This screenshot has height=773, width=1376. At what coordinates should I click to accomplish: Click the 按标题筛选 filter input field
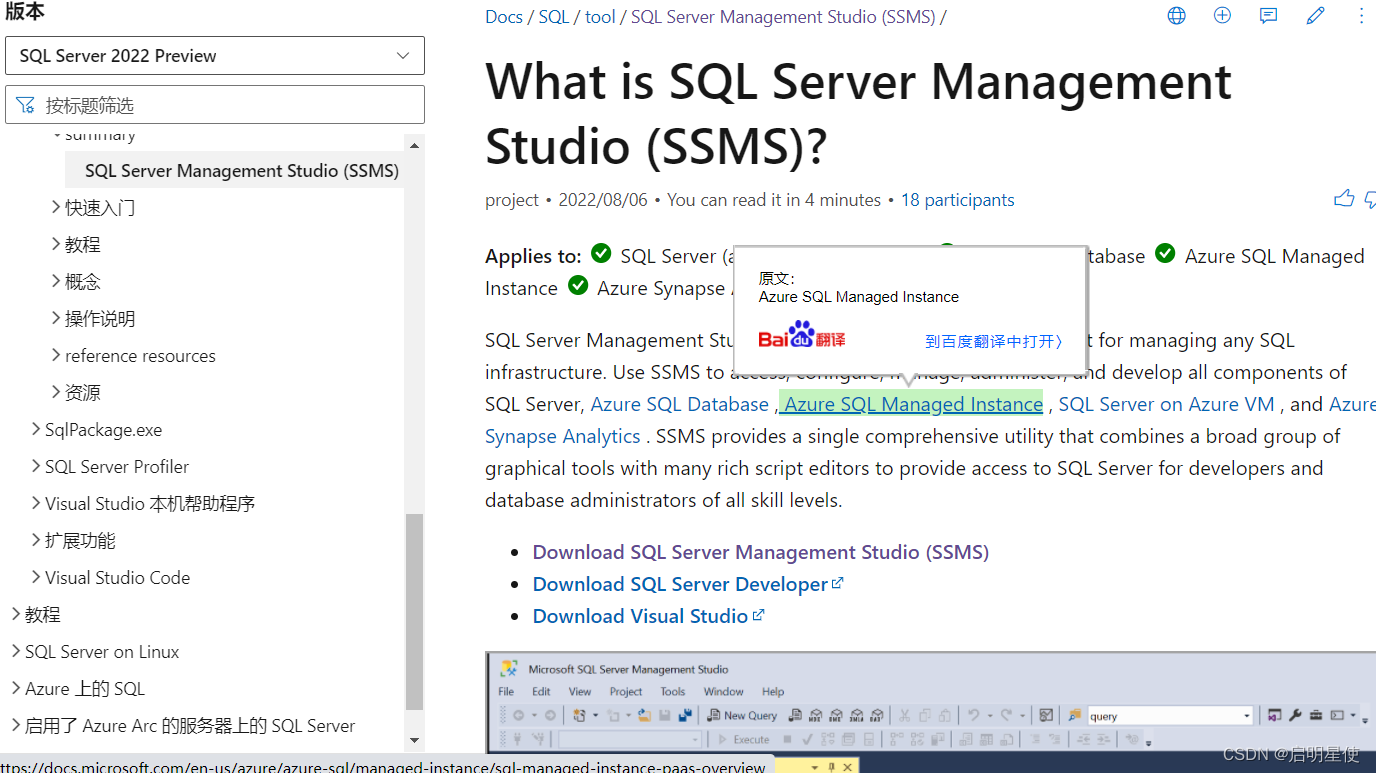pos(215,105)
